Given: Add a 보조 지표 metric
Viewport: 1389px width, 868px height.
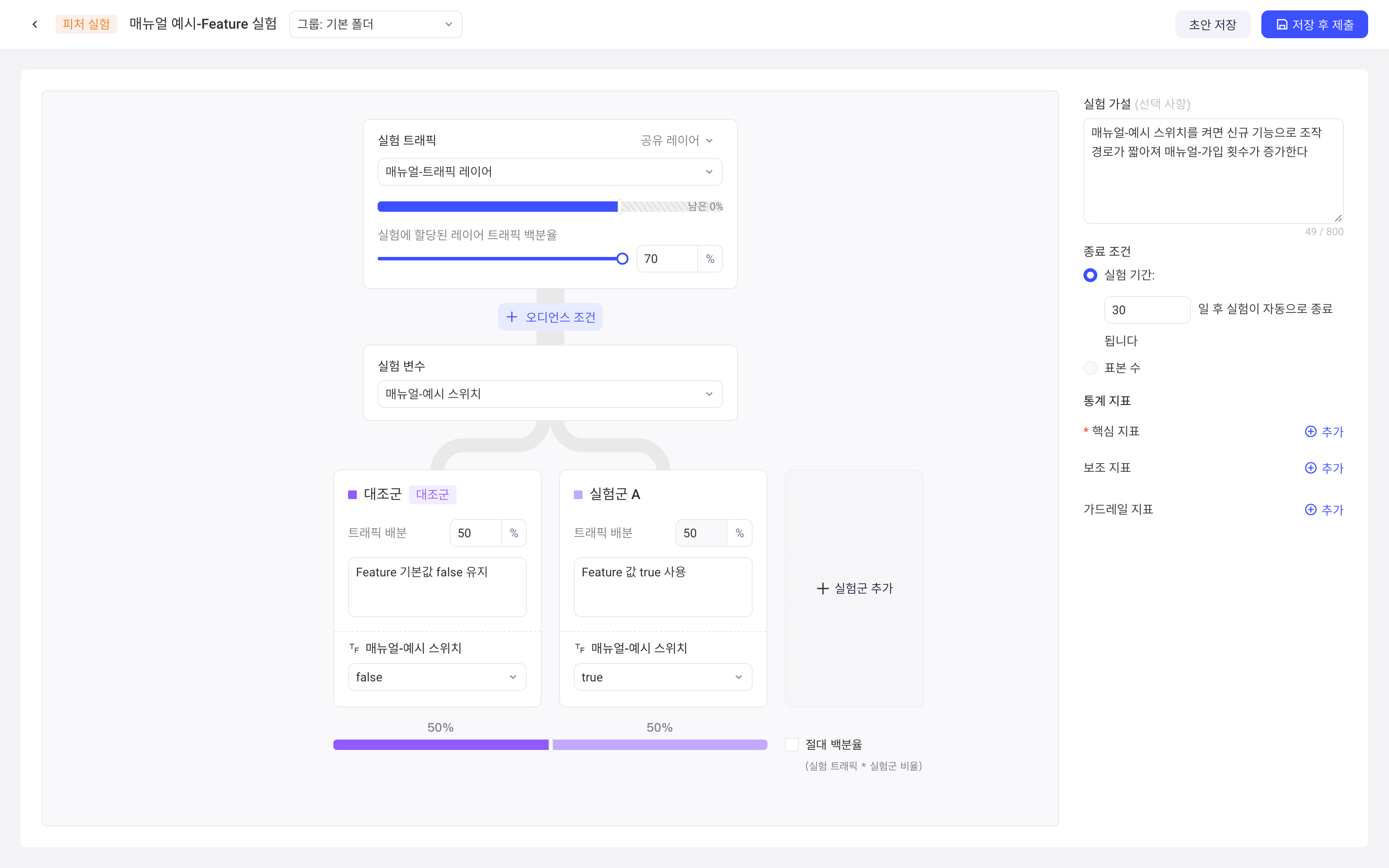Looking at the screenshot, I should 1323,468.
